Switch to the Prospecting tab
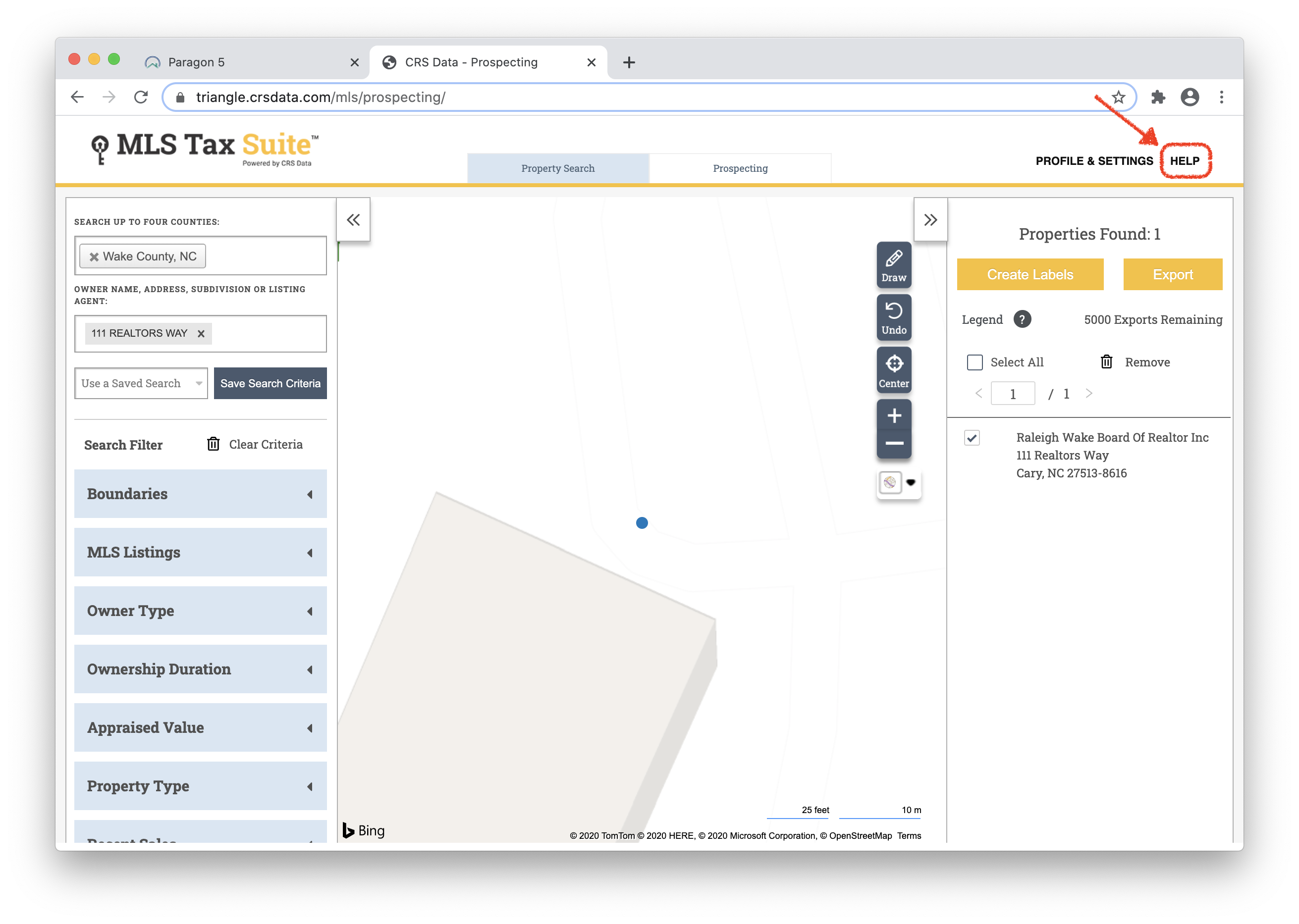The height and width of the screenshot is (924, 1299). pos(740,168)
